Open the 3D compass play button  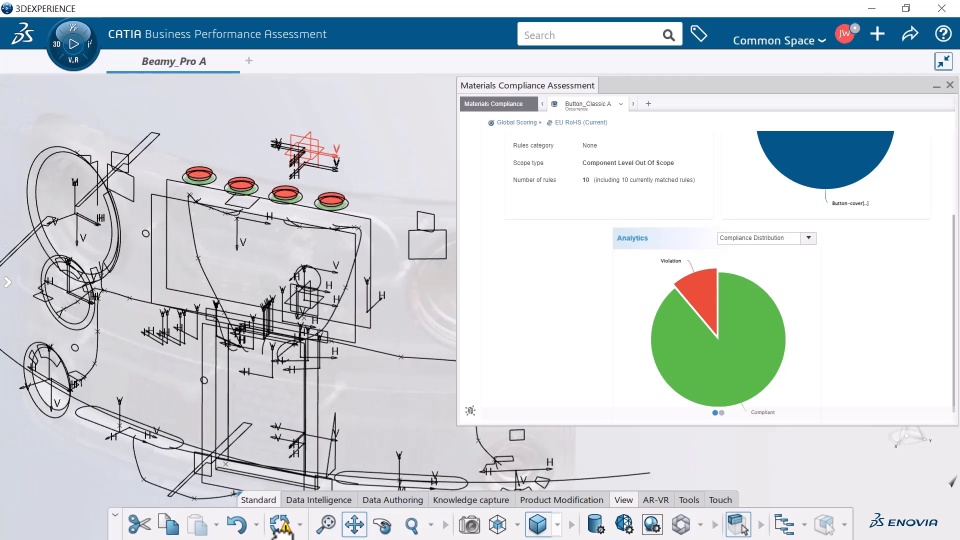pos(73,44)
